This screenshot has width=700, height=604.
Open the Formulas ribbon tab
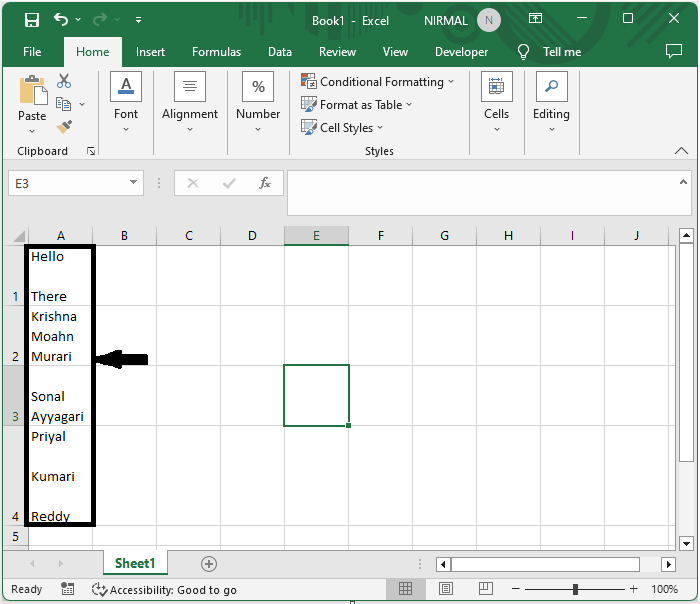click(216, 52)
